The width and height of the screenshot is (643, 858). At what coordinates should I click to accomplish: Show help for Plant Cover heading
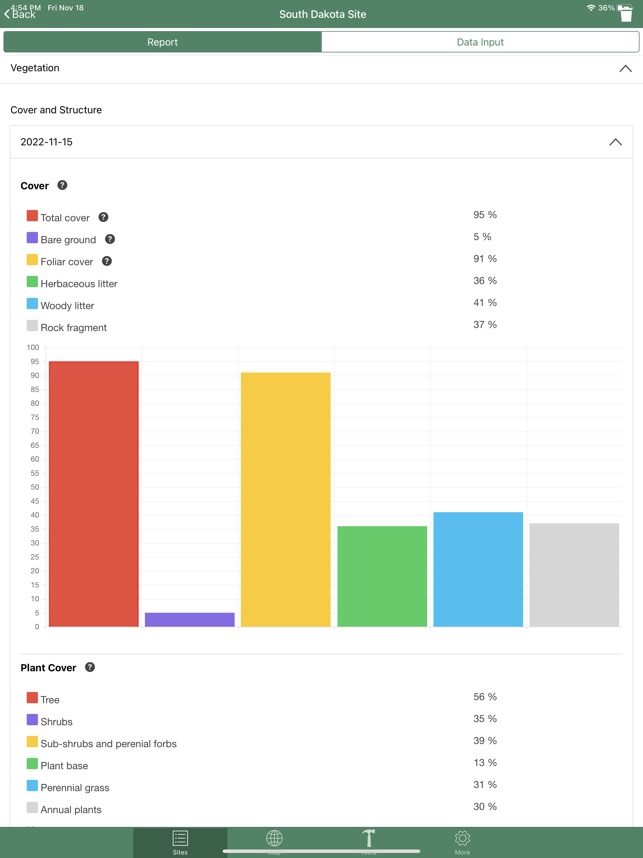coord(90,667)
